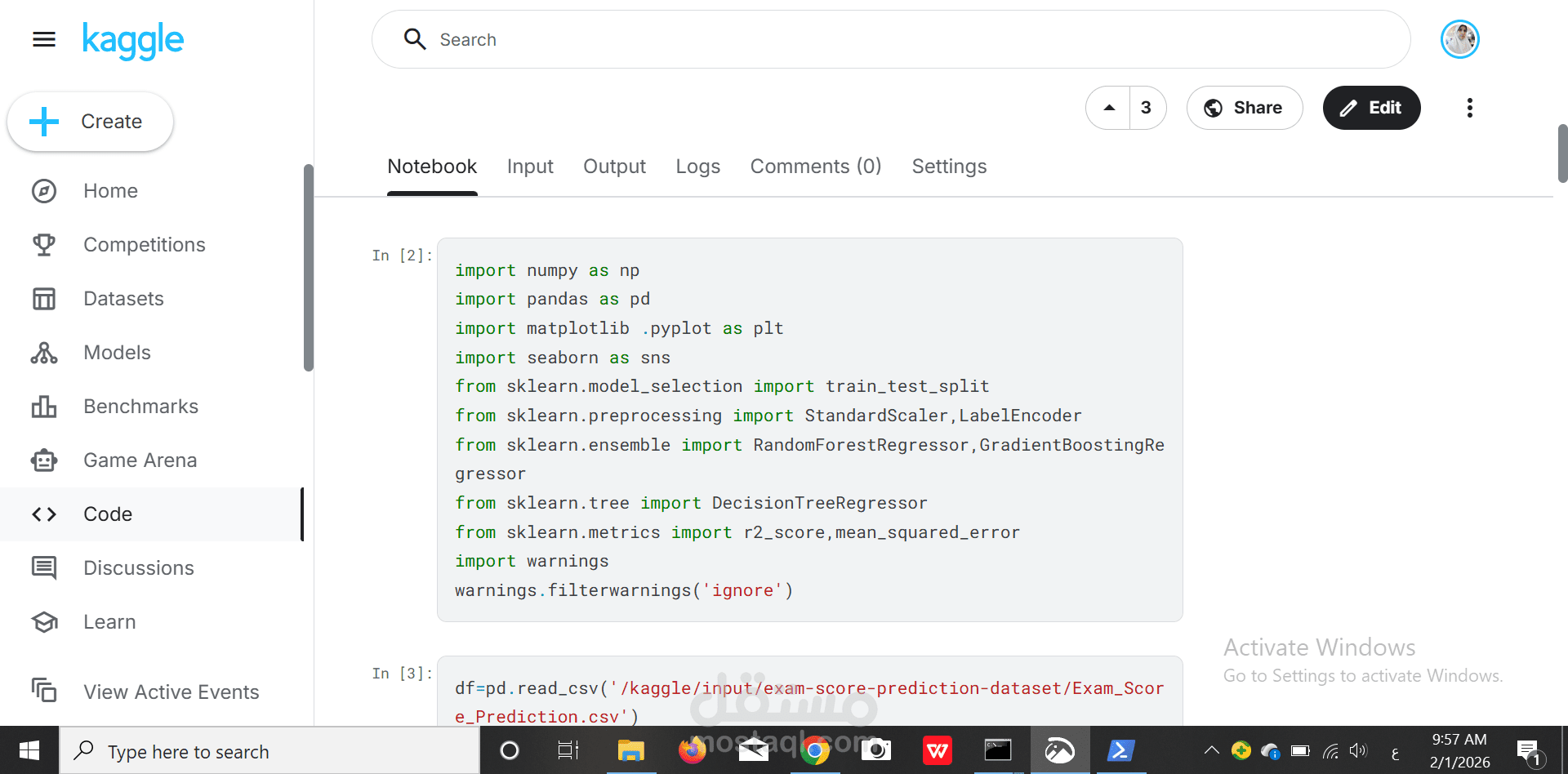Click the Game Arena robot icon
Image resolution: width=1568 pixels, height=774 pixels.
pyautogui.click(x=44, y=460)
